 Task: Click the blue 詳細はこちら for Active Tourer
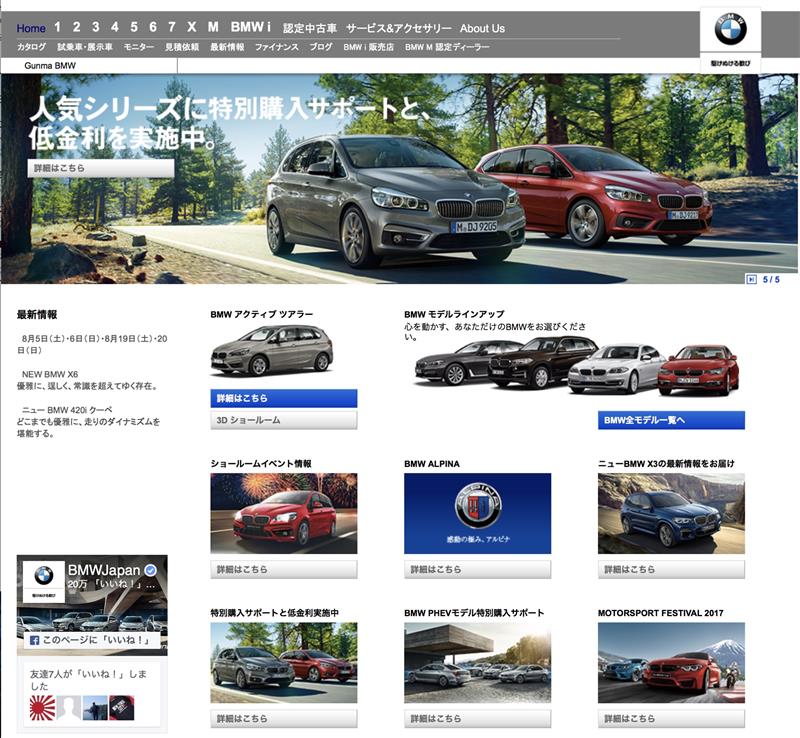[x=284, y=398]
